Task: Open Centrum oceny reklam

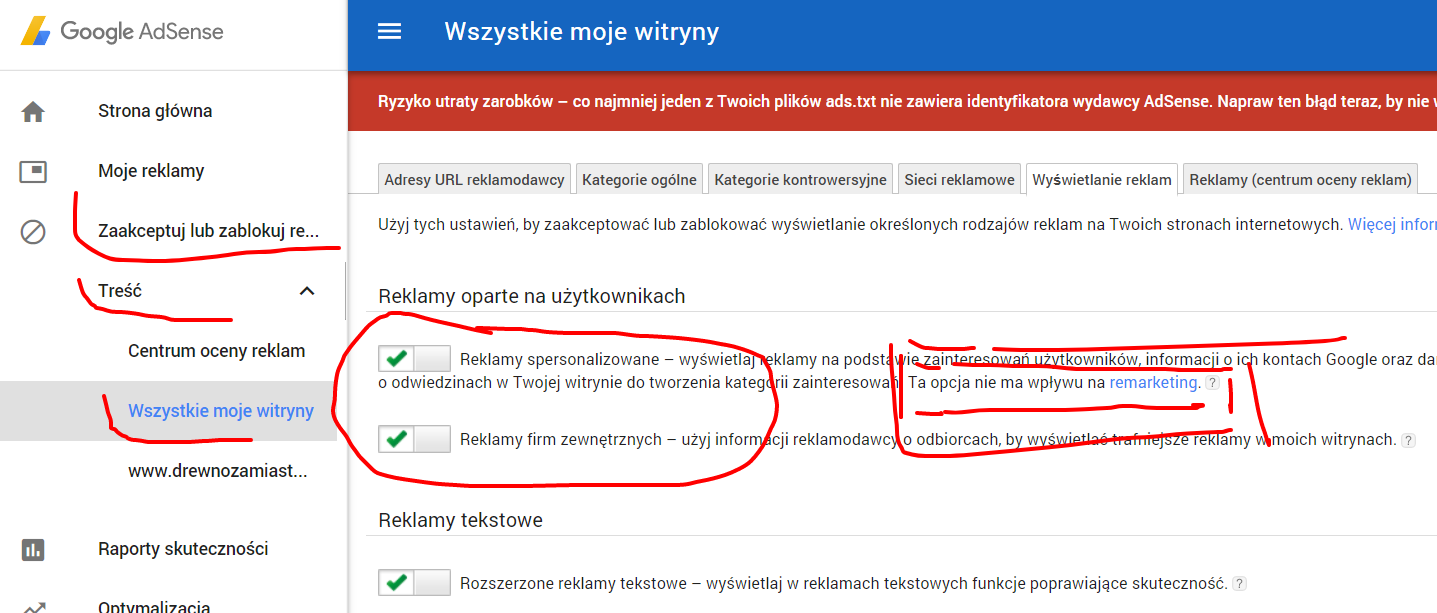Action: (216, 351)
